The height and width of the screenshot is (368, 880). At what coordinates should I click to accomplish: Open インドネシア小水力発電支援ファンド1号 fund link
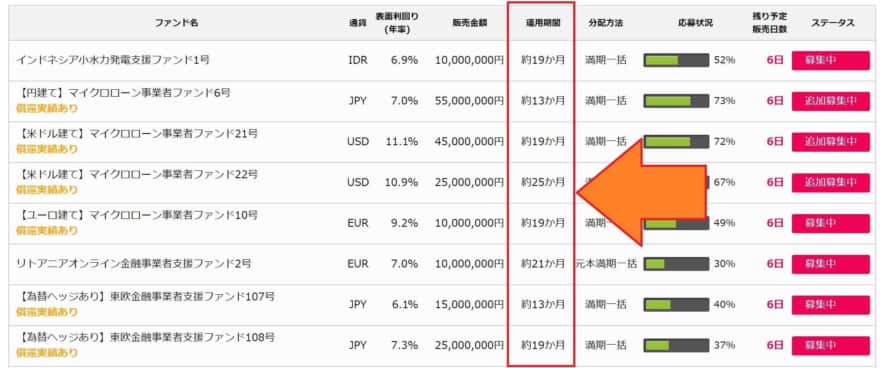click(x=112, y=59)
